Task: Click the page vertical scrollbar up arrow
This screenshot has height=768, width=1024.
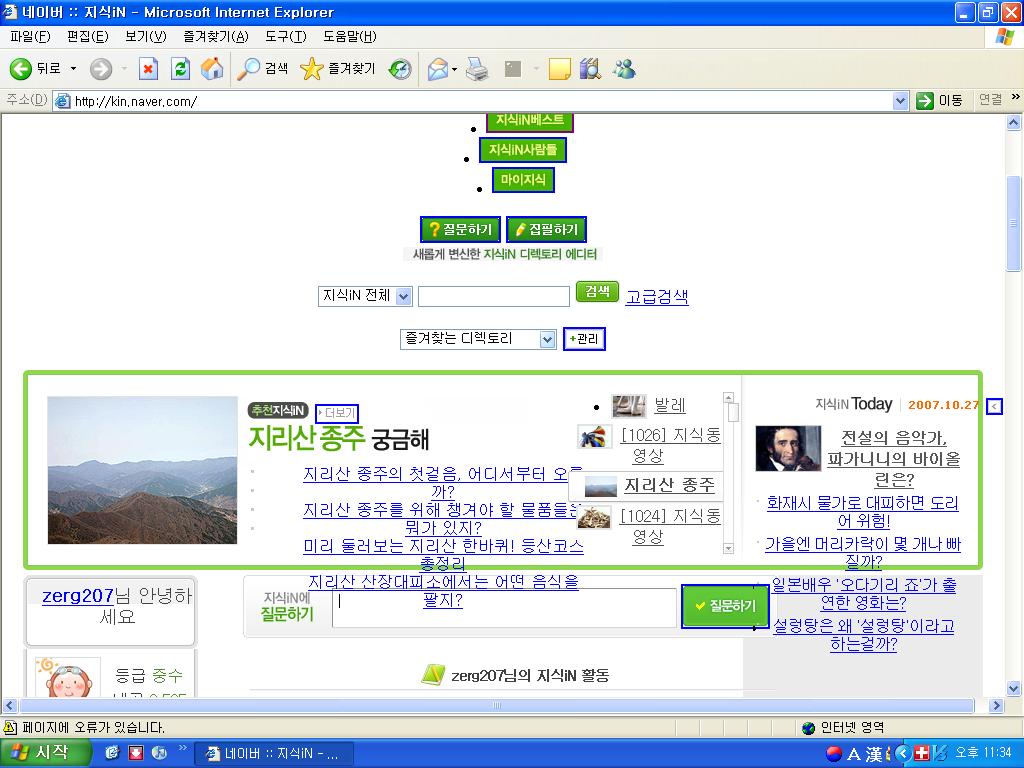Action: pos(1014,122)
